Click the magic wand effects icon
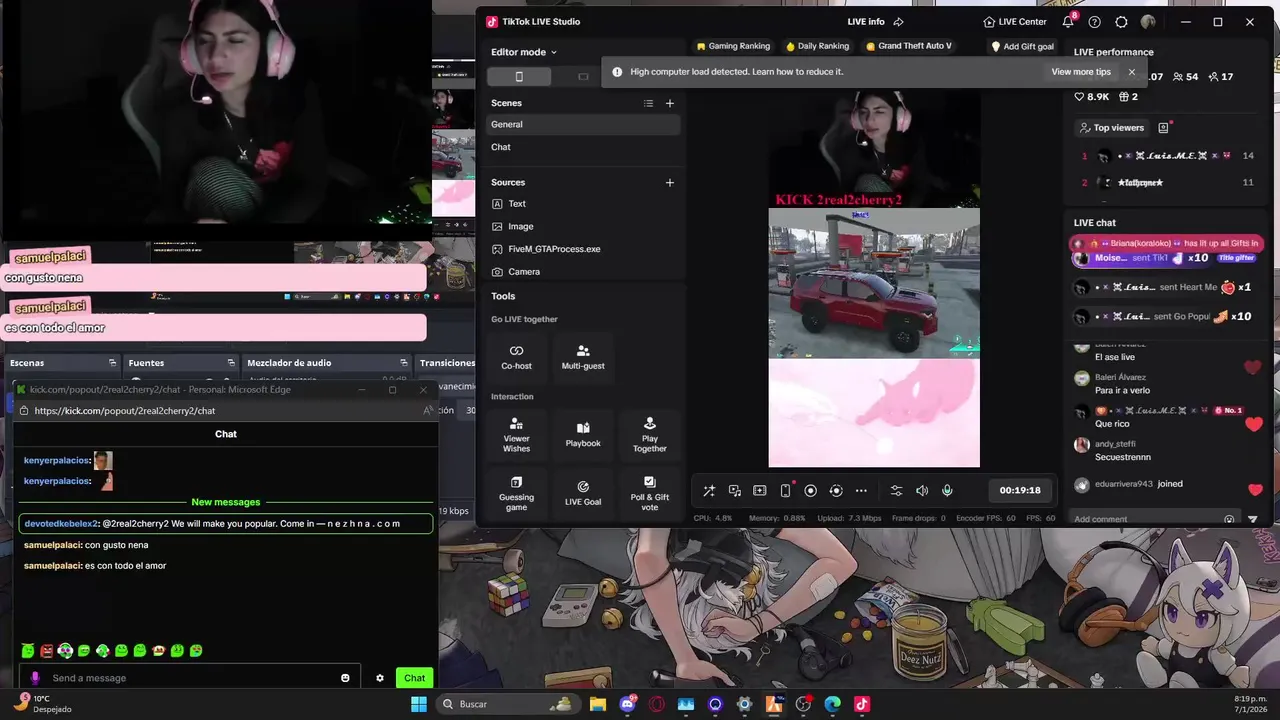The image size is (1280, 720). [709, 491]
